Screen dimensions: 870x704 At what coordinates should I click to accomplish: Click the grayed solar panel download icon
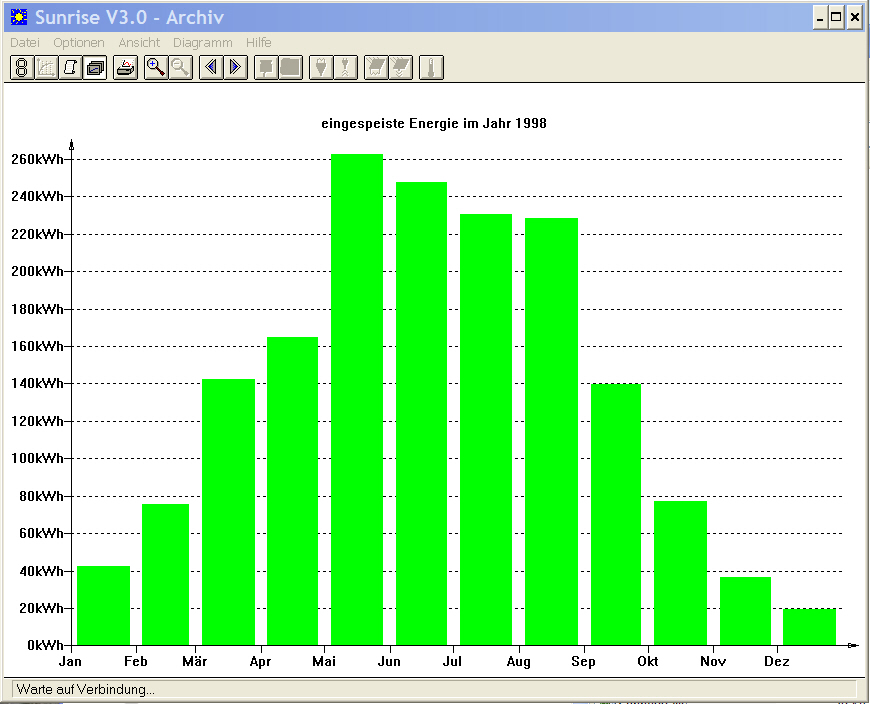(400, 68)
